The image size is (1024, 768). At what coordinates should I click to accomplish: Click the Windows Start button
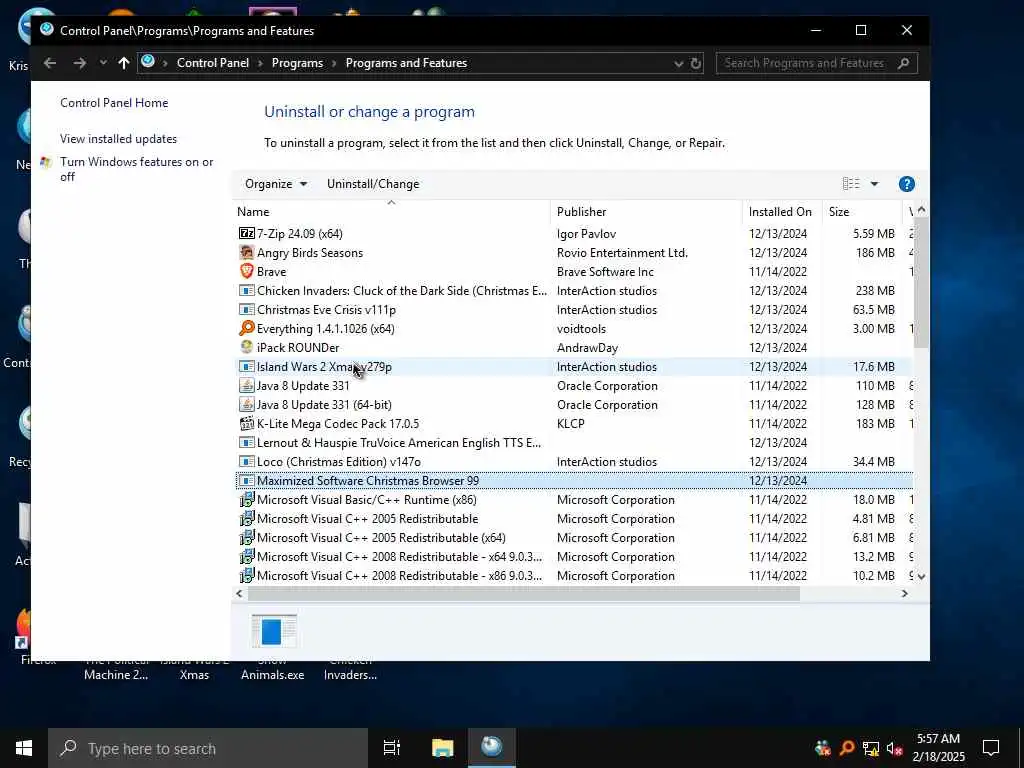[24, 748]
